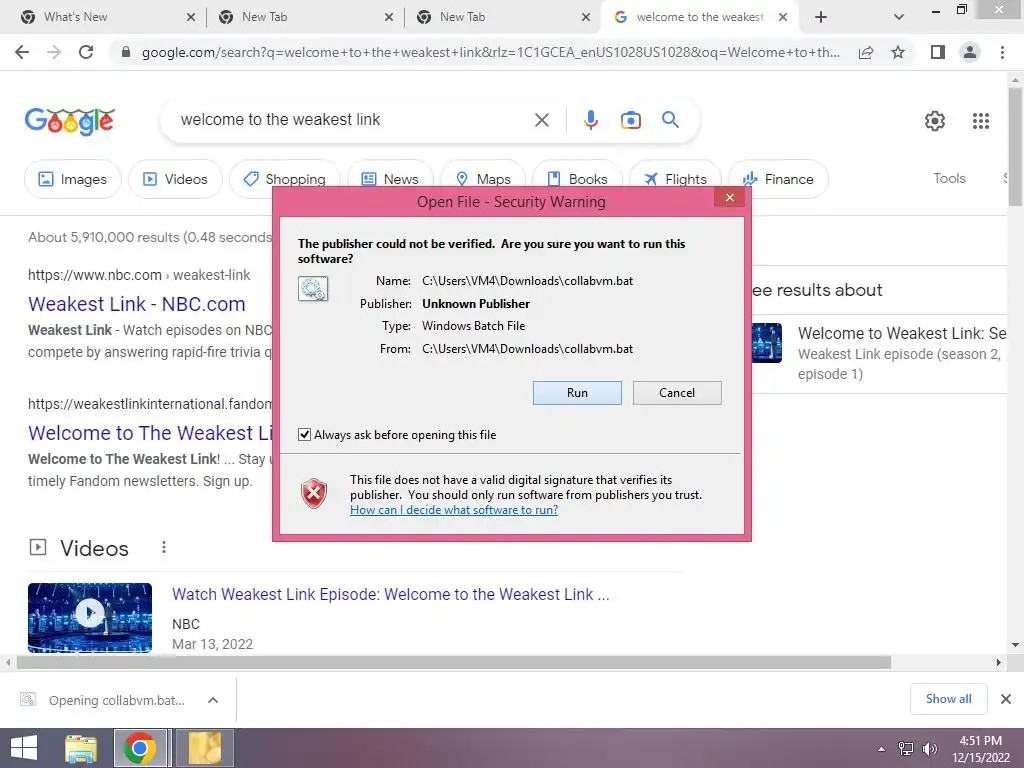Click the Chrome taskbar icon
This screenshot has height=768, width=1024.
(139, 748)
